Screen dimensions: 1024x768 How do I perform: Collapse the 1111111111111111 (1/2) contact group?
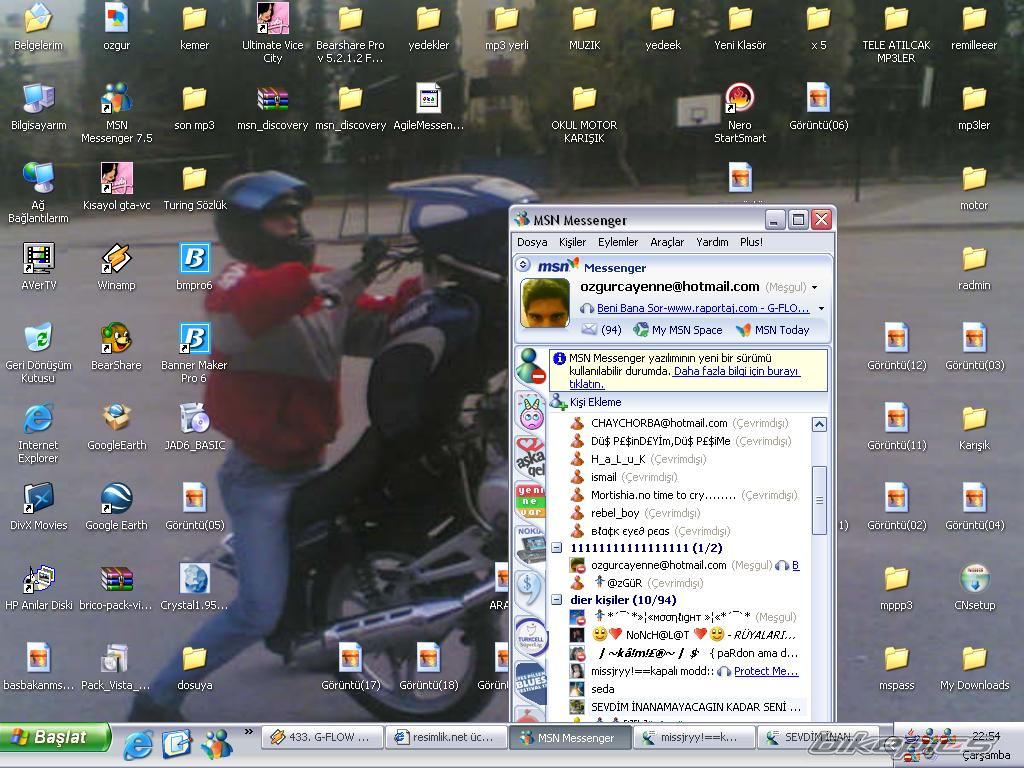pos(556,548)
